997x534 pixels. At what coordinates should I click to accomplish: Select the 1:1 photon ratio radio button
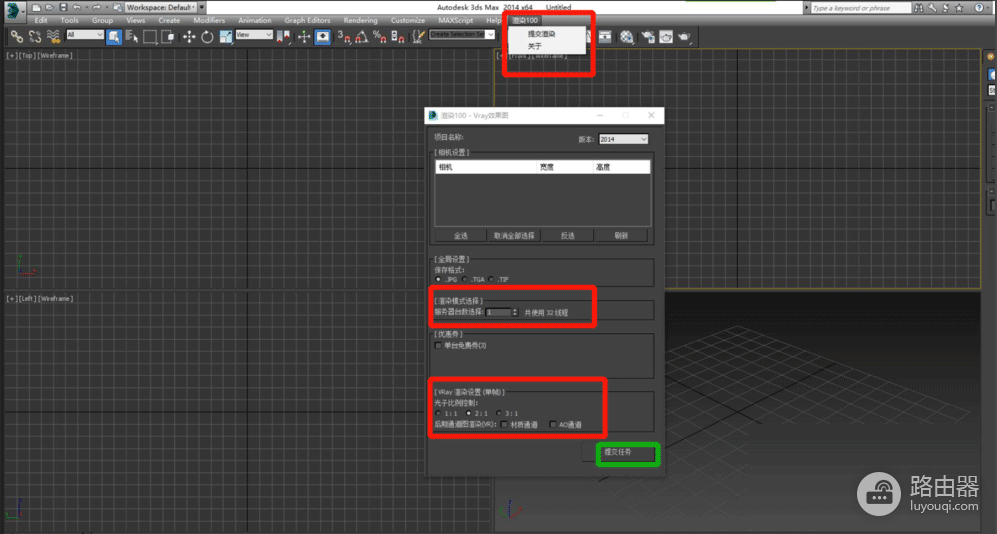point(438,413)
